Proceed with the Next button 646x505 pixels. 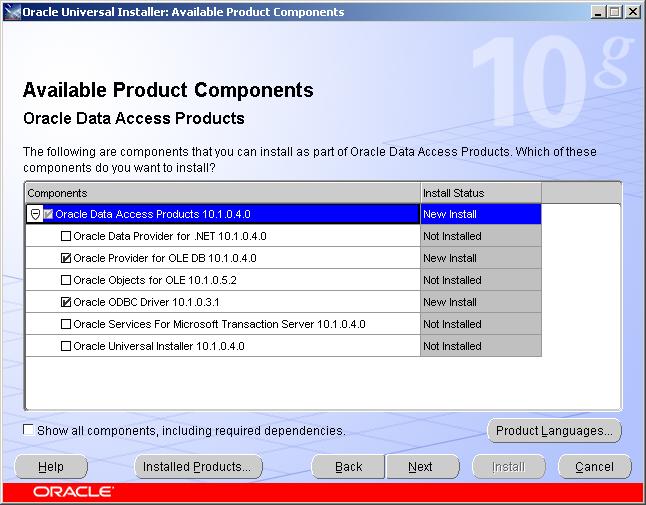[422, 467]
